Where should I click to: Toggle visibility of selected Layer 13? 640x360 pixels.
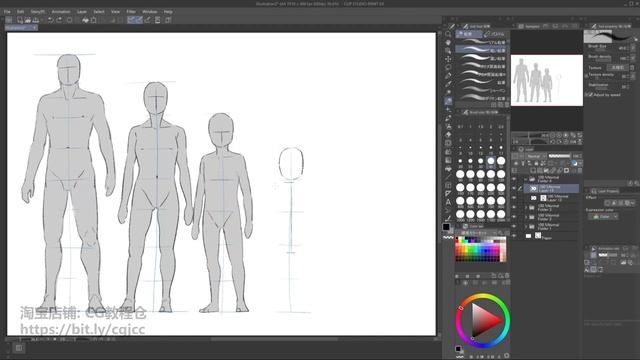(514, 188)
